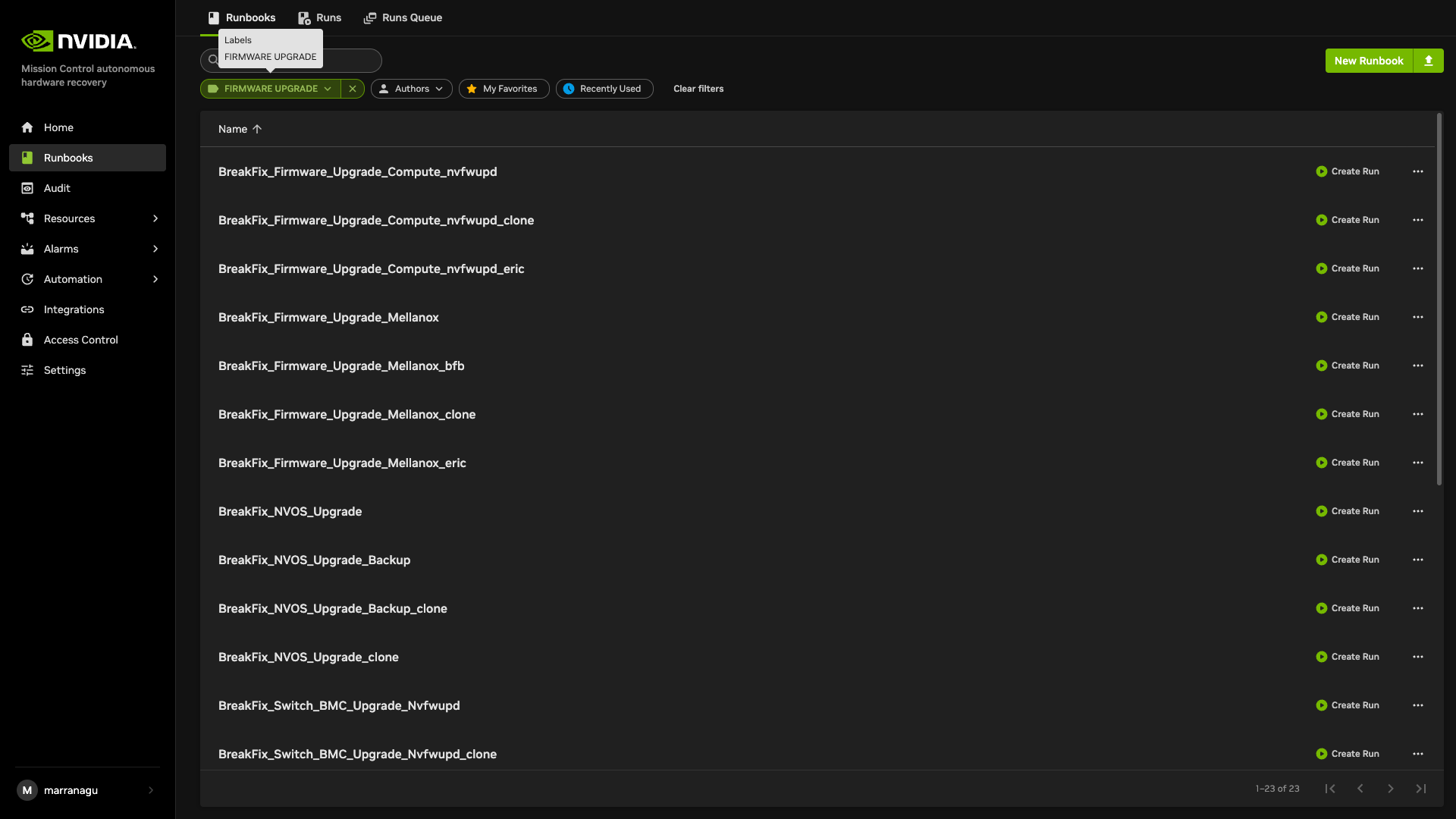The image size is (1456, 819).
Task: Open the BreakFix_Switch_BMC_Upgrade_Nvfwupd_clone runbook
Action: coord(357,754)
